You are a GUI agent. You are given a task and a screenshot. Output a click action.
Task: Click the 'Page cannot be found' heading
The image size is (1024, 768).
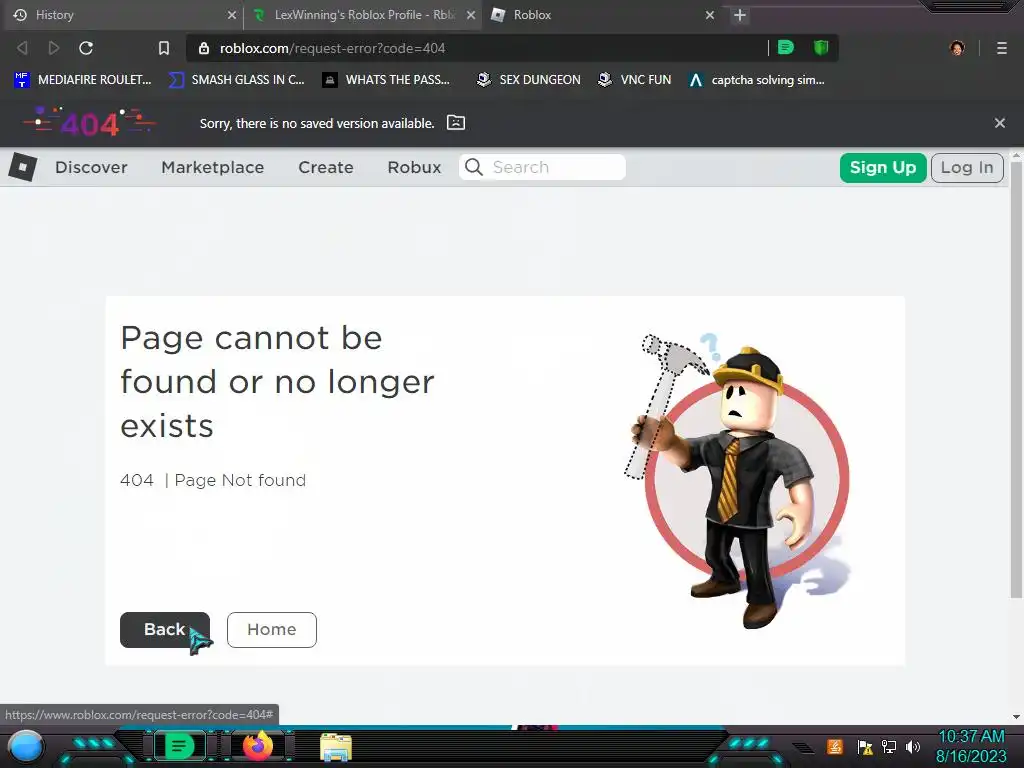(x=277, y=382)
